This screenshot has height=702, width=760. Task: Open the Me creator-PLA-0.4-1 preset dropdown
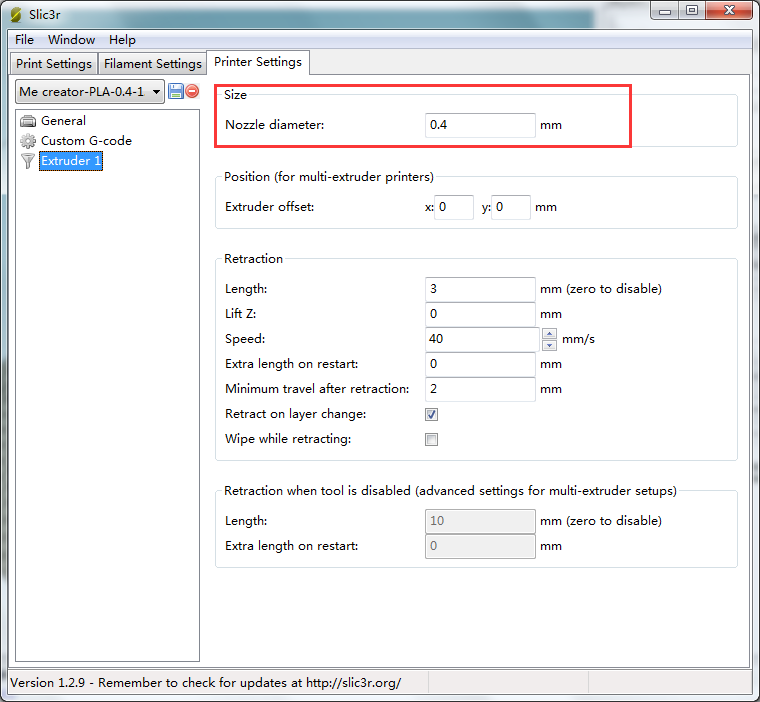pos(89,92)
